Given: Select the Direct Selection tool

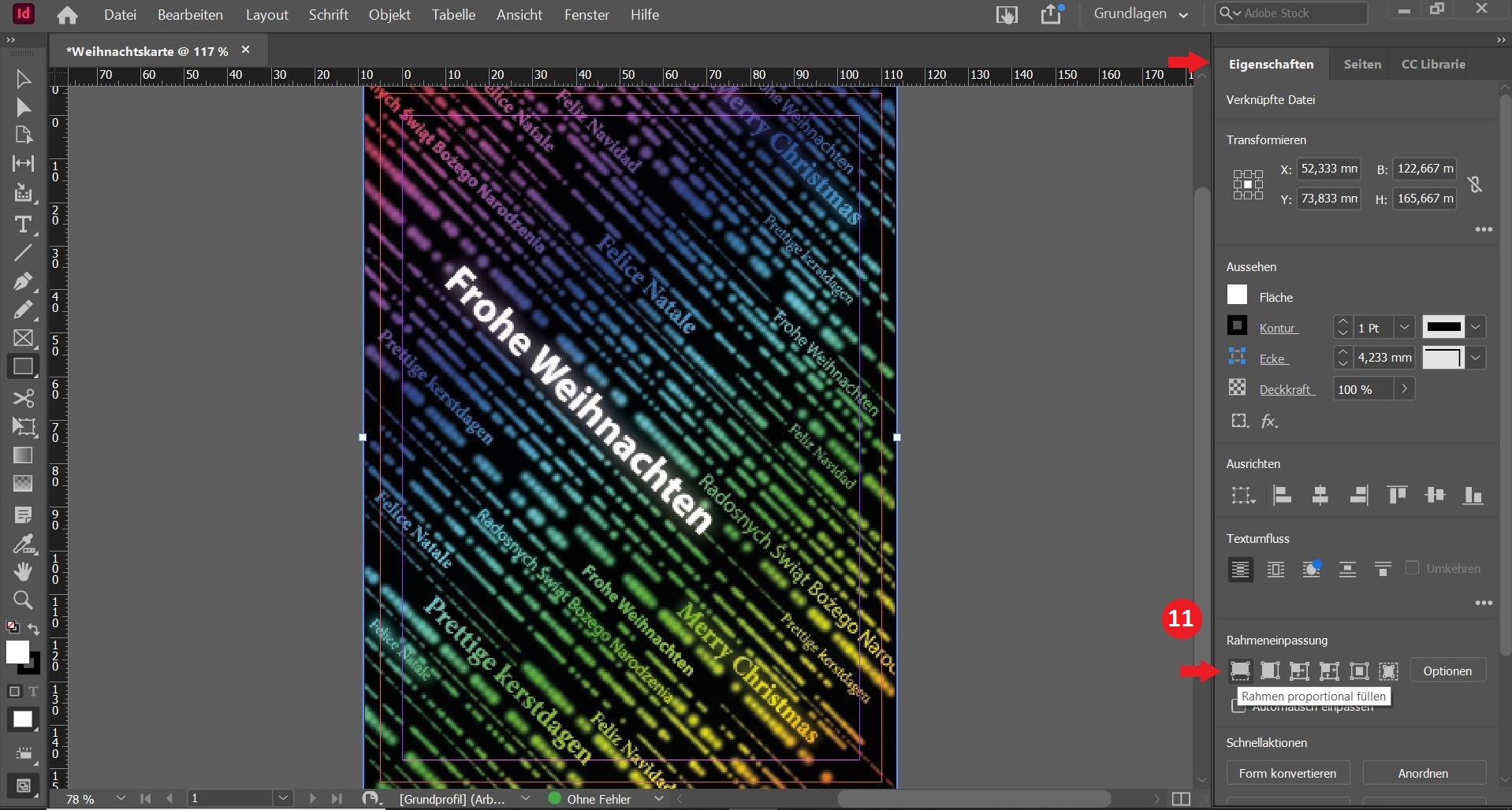Looking at the screenshot, I should tap(23, 107).
